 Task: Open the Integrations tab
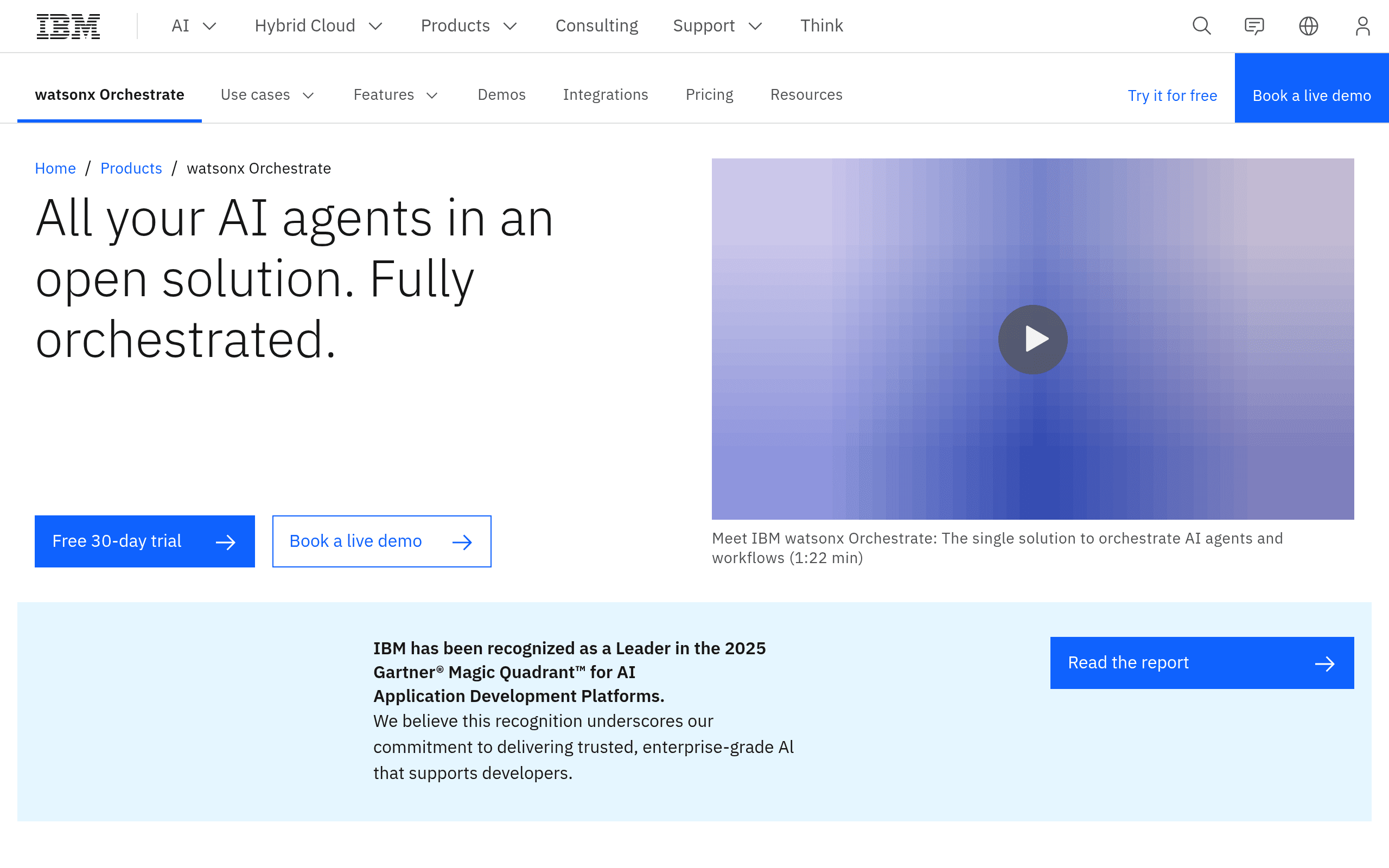606,95
